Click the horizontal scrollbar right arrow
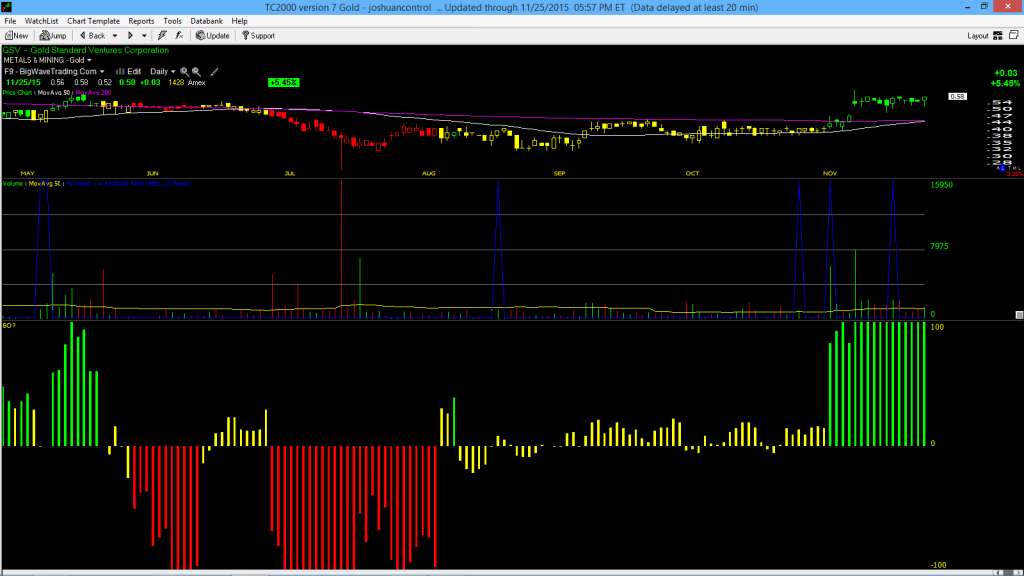Image resolution: width=1024 pixels, height=576 pixels. 1018,573
